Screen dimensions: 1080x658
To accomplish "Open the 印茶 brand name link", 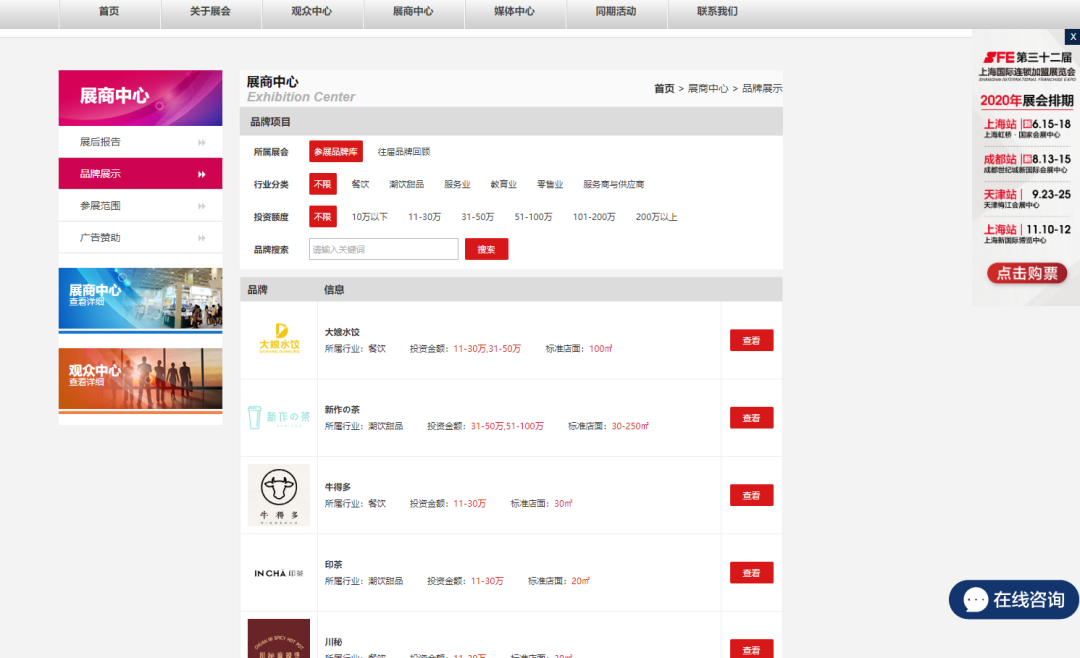I will (333, 564).
